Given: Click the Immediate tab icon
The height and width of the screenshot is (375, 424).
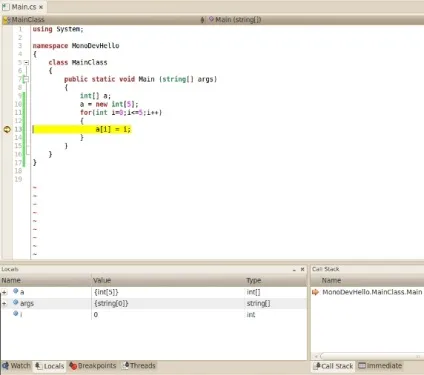Looking at the screenshot, I should click(362, 366).
